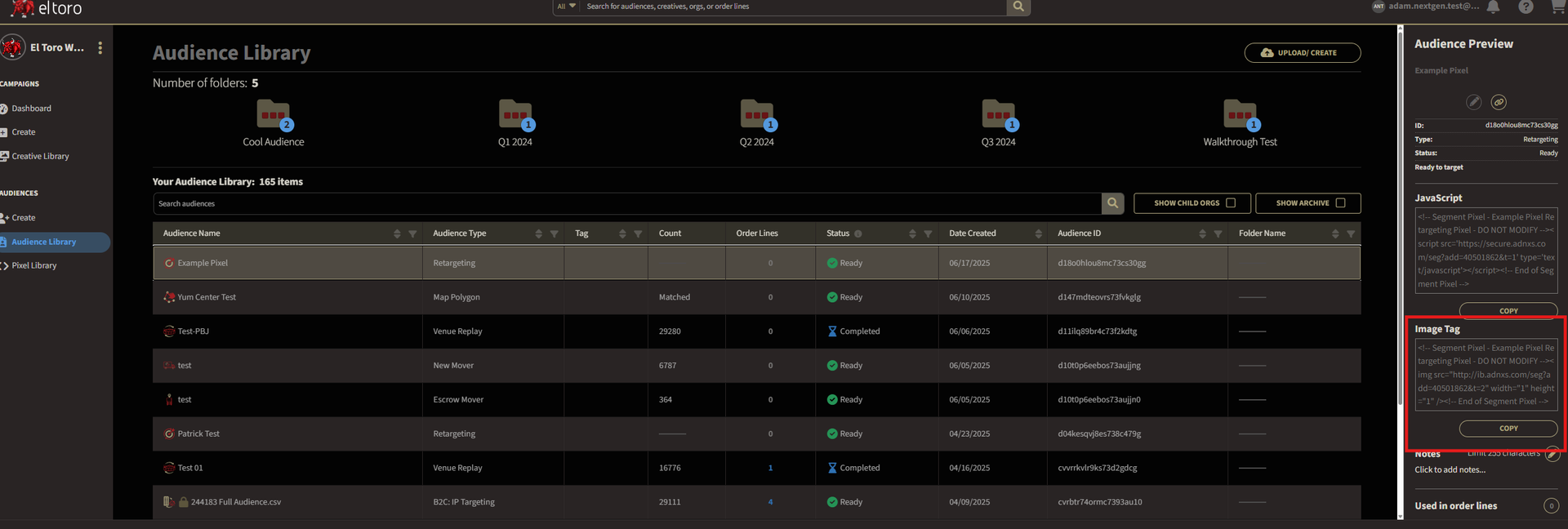1568x529 pixels.
Task: Click the Upload/Create button
Action: point(1303,53)
